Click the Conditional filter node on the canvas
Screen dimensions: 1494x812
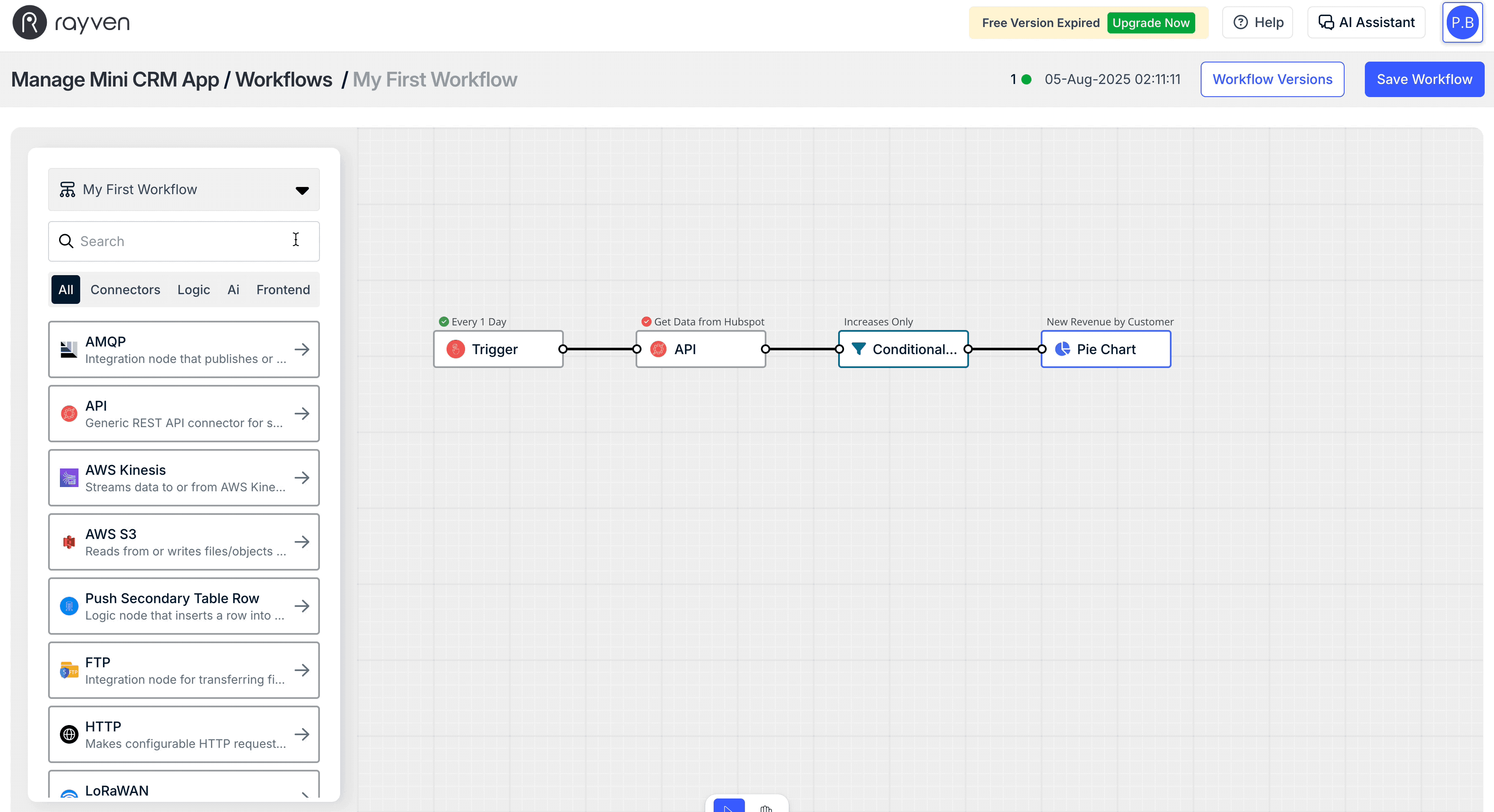(903, 349)
